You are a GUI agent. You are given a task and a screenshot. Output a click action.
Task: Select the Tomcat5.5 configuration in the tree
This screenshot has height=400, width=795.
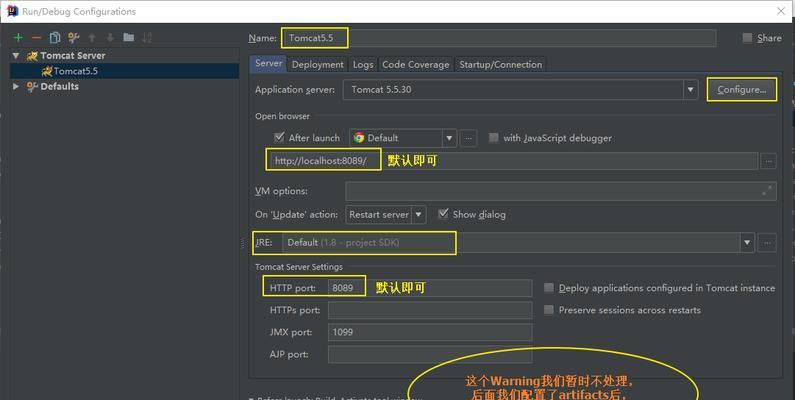coord(125,71)
